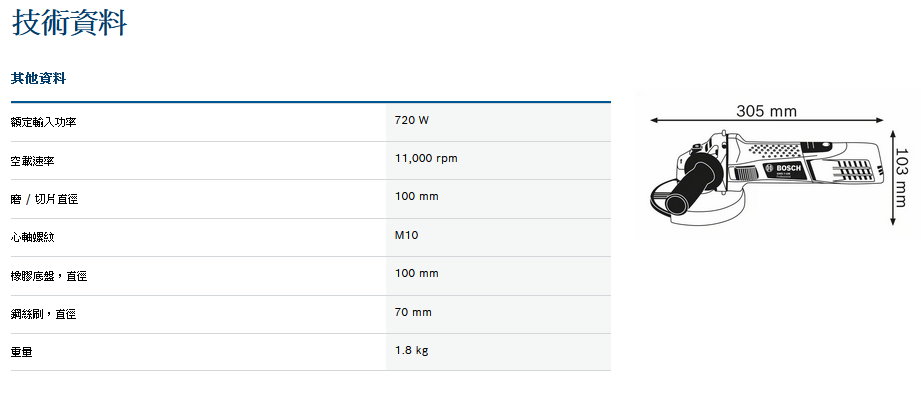Select 100 mm value in 磨 / 切片直徑 row

(417, 197)
